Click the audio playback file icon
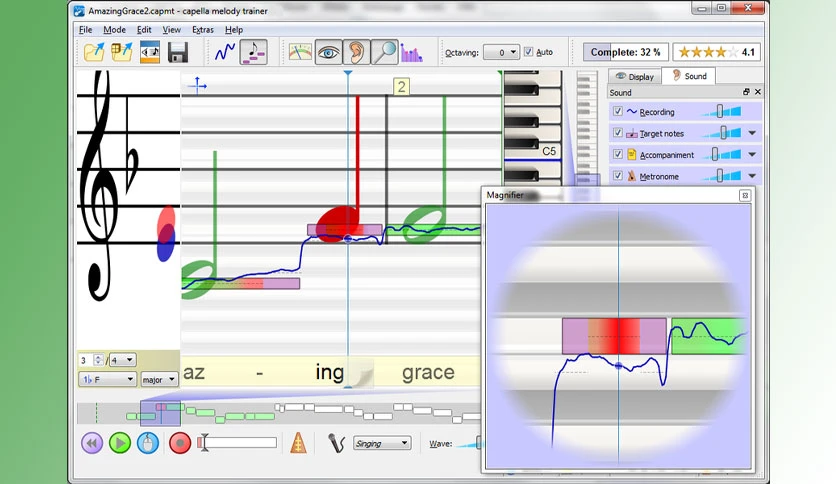 [150, 52]
